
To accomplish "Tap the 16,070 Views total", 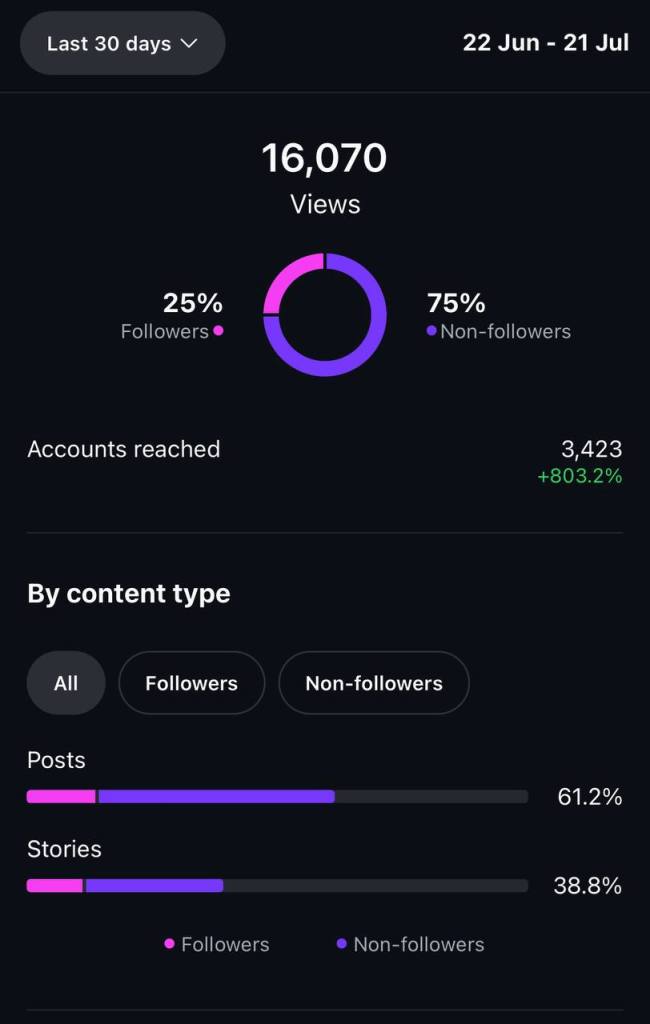I will click(324, 159).
